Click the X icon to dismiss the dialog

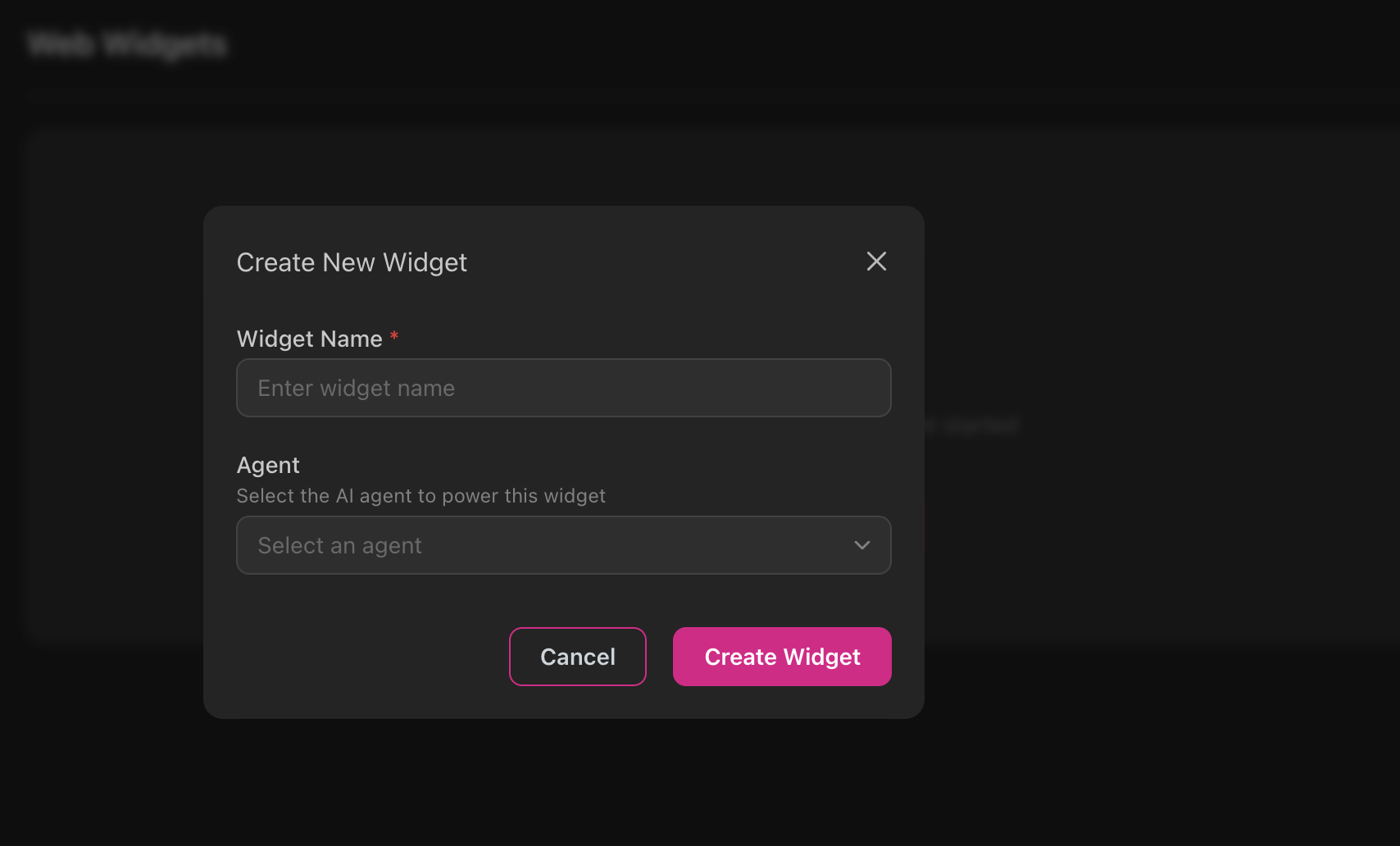click(876, 262)
